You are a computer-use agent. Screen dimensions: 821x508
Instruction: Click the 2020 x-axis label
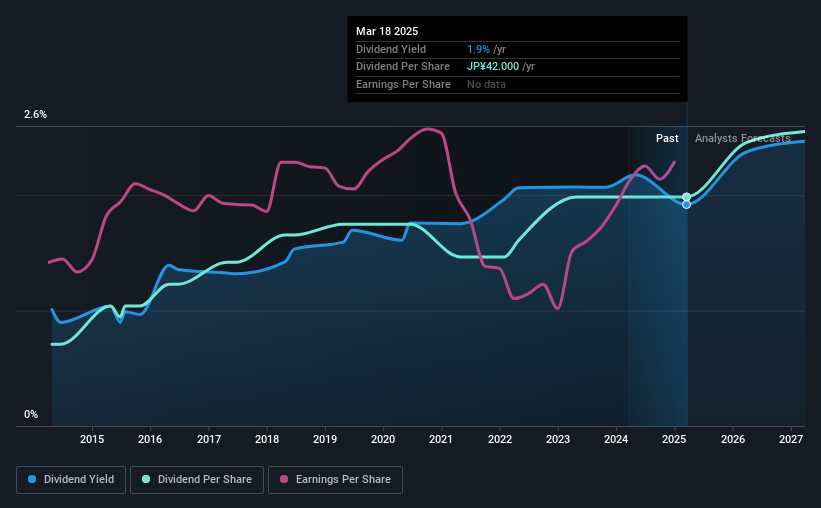click(x=383, y=439)
